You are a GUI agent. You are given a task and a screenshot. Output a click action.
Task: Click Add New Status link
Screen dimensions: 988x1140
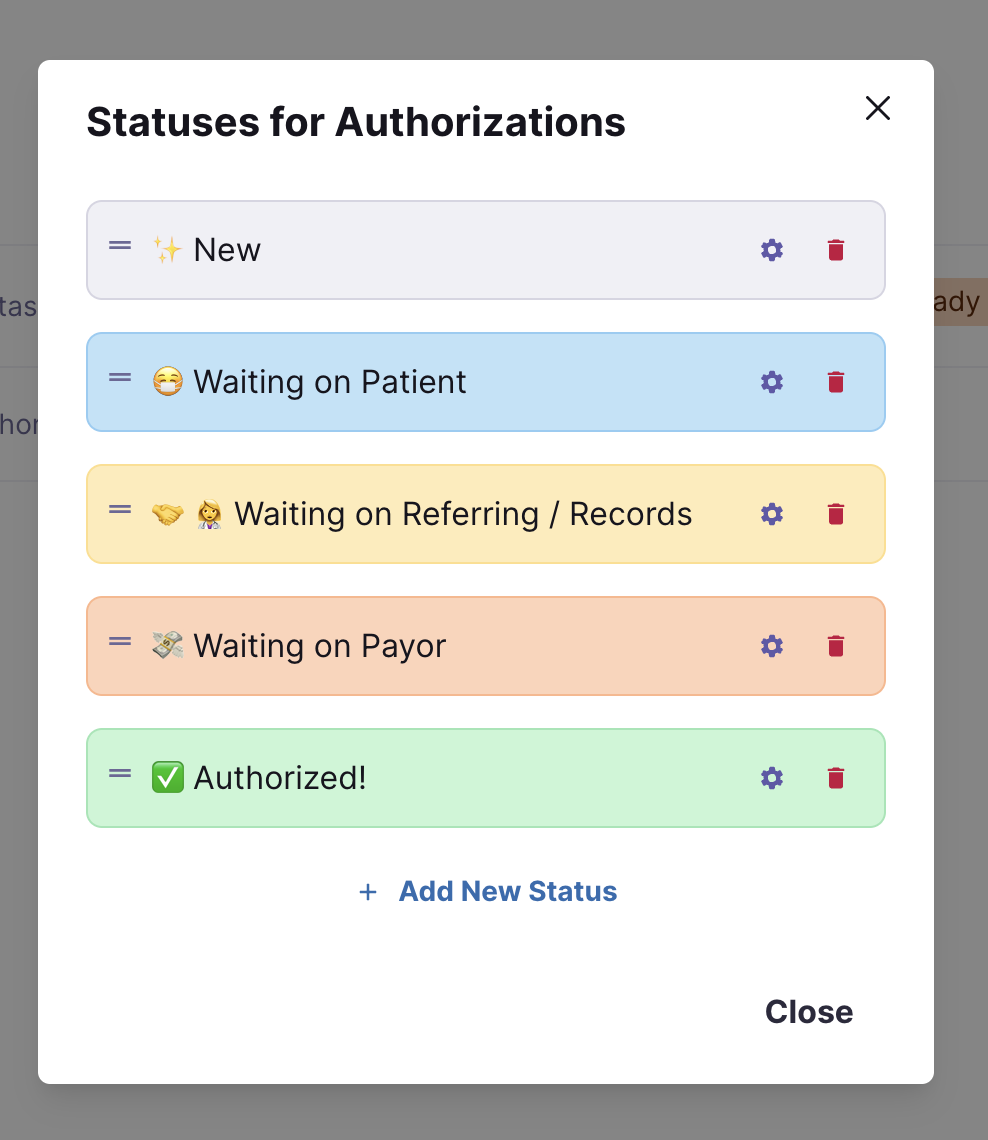[x=507, y=891]
